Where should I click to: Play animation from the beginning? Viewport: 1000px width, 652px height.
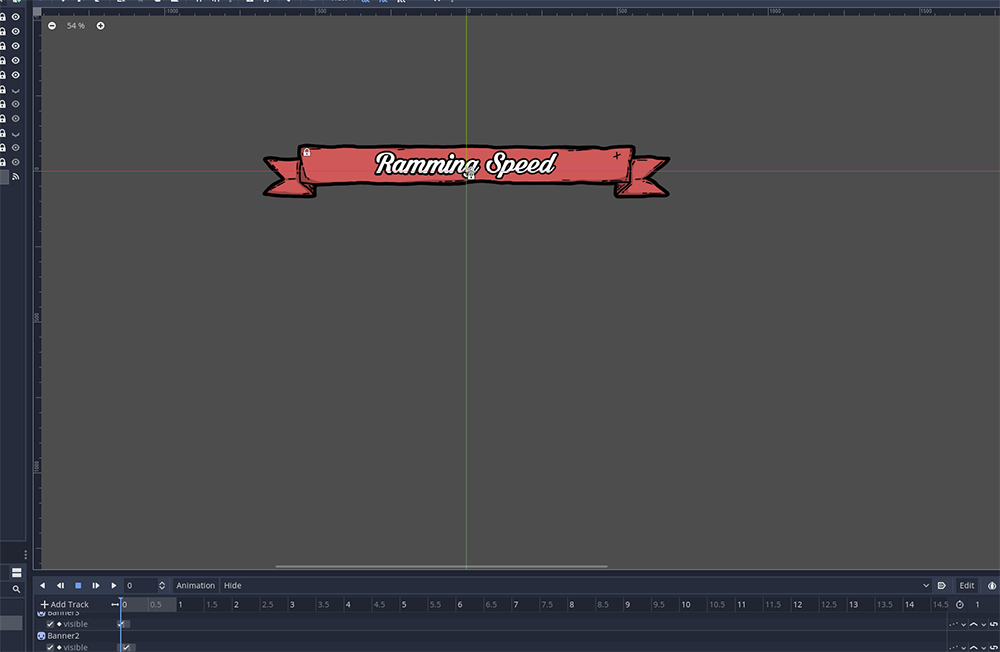96,585
